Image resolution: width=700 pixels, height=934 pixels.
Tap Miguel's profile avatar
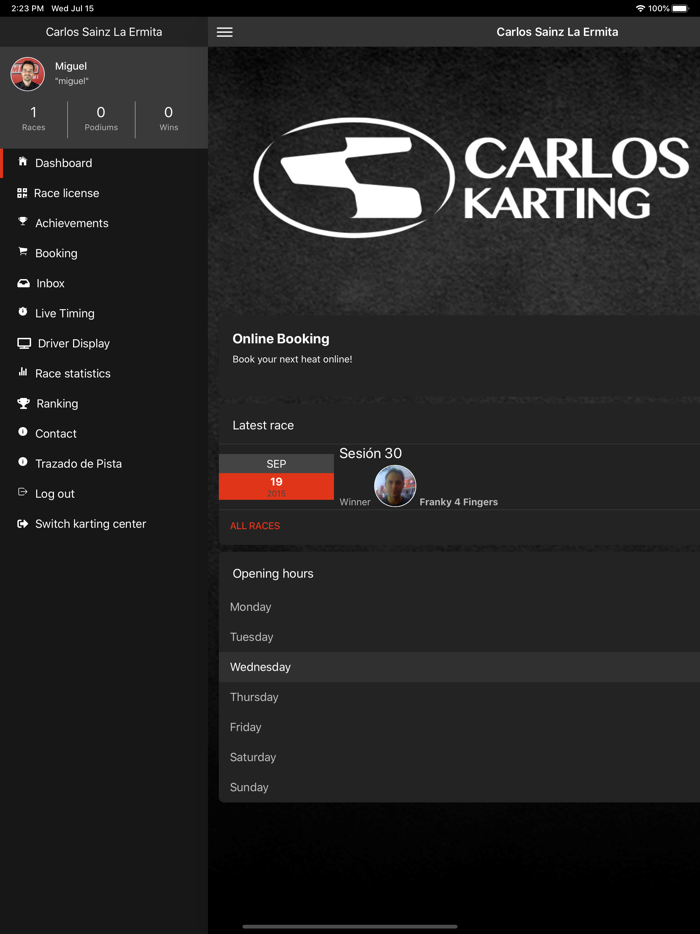click(x=27, y=74)
